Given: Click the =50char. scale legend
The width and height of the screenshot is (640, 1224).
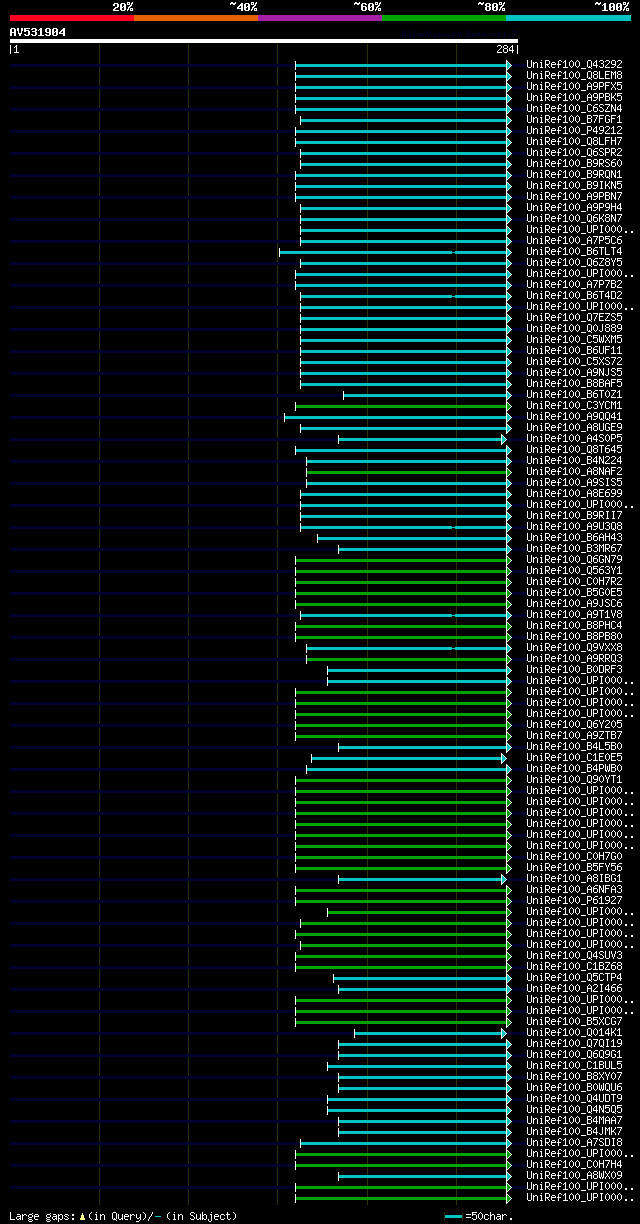Looking at the screenshot, I should (x=479, y=1216).
